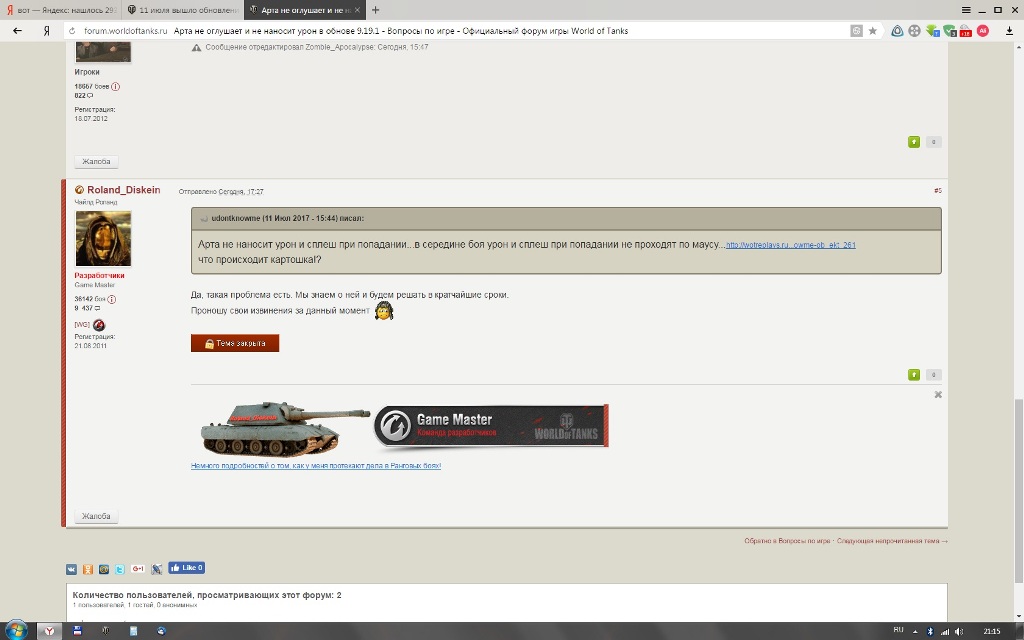Screen dimensions: 1024x640
Task: Open the Yandex home button next to the back arrow
Action: (x=46, y=31)
